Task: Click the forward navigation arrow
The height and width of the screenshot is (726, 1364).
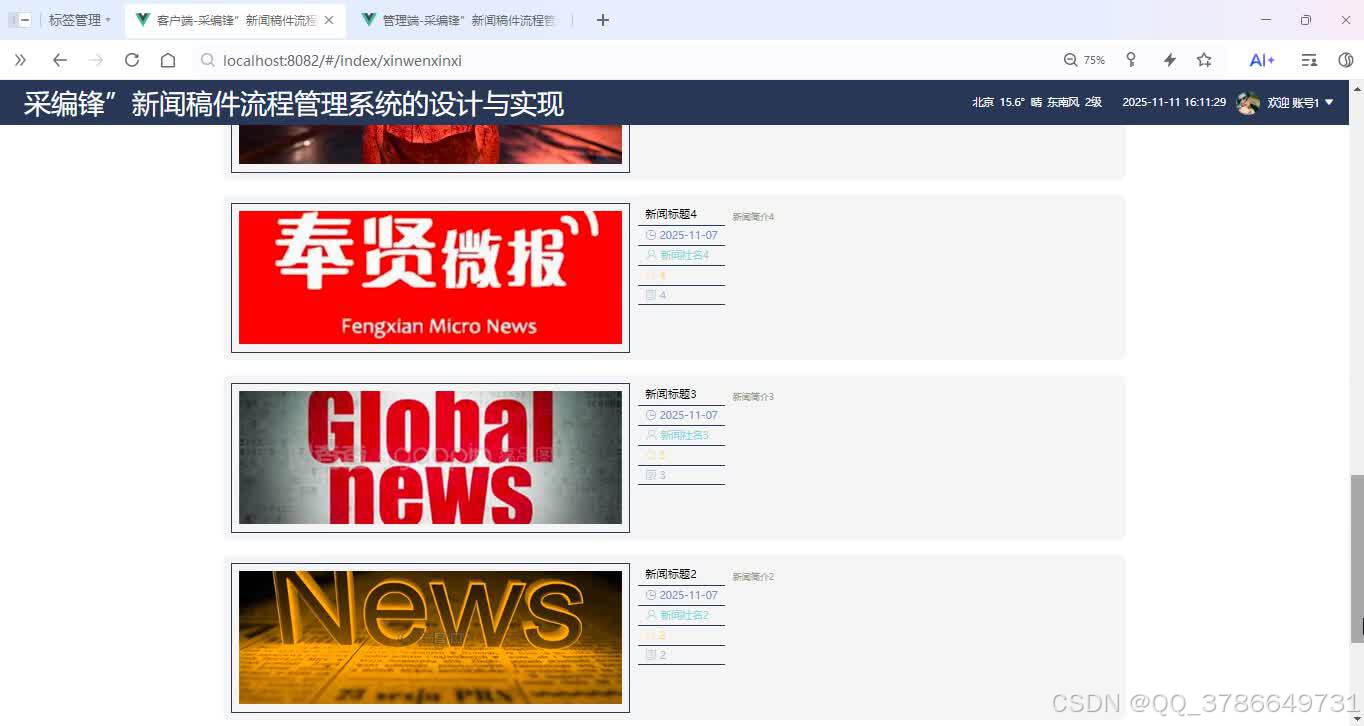Action: point(96,60)
